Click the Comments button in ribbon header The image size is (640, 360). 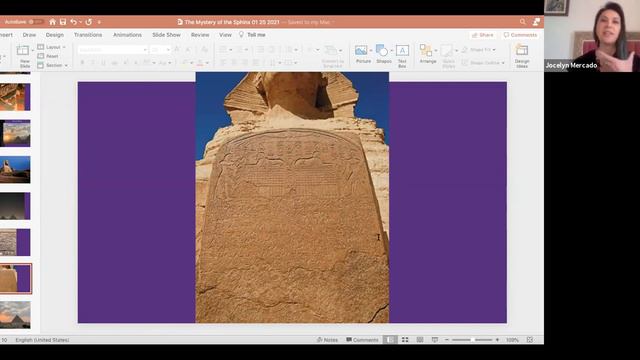click(x=520, y=35)
